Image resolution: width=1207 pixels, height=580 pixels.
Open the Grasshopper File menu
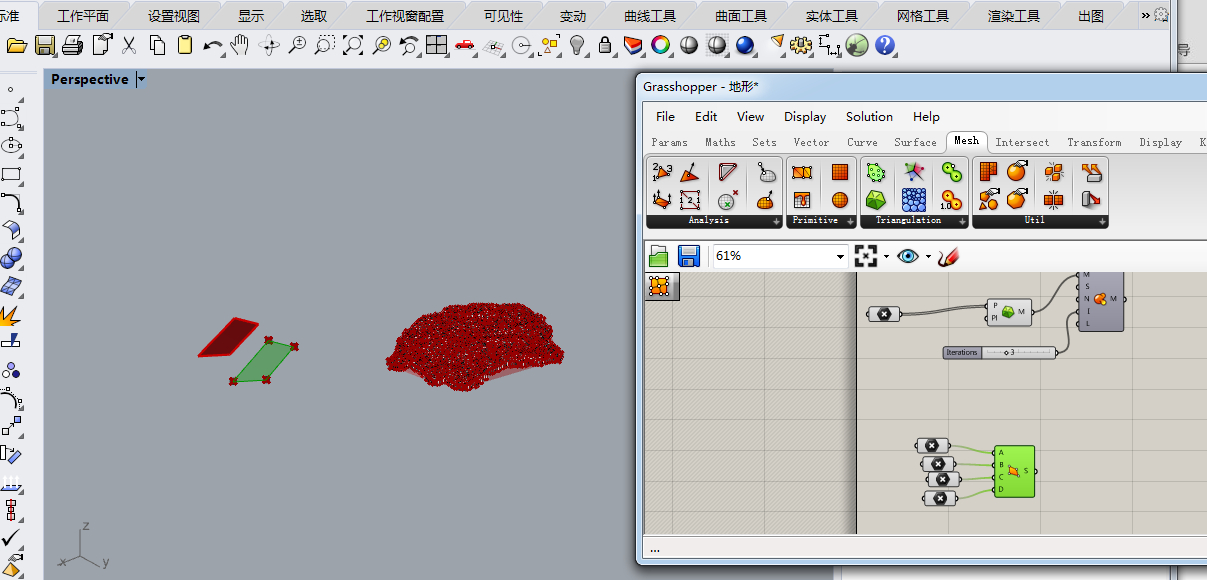pos(665,117)
